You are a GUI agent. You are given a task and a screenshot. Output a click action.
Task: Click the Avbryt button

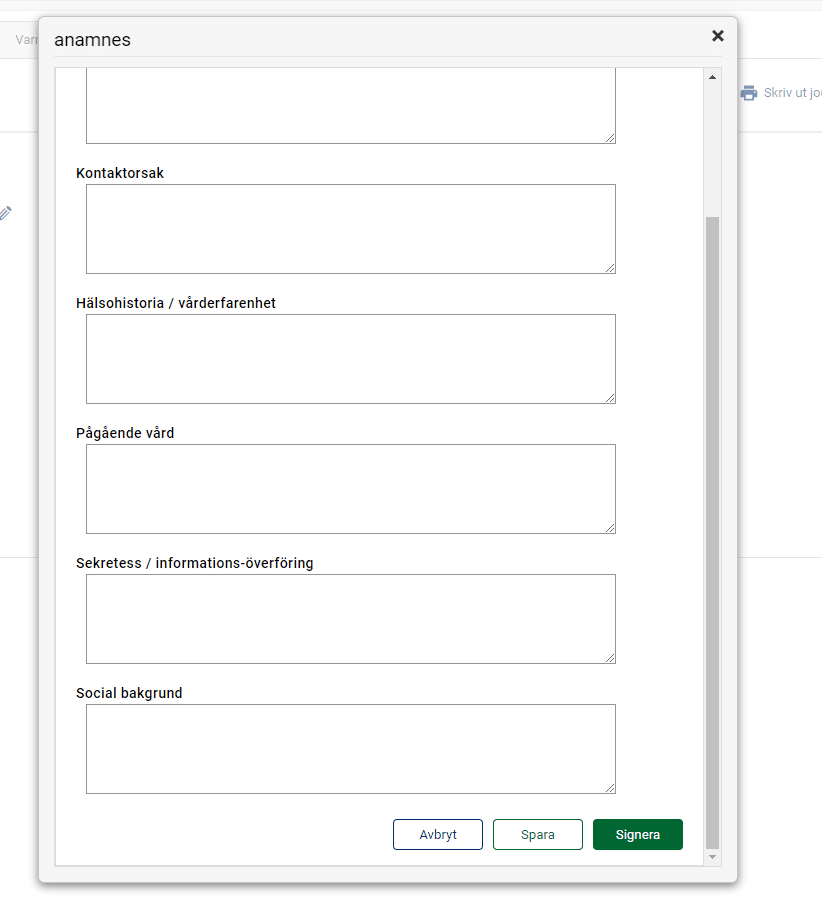point(438,835)
